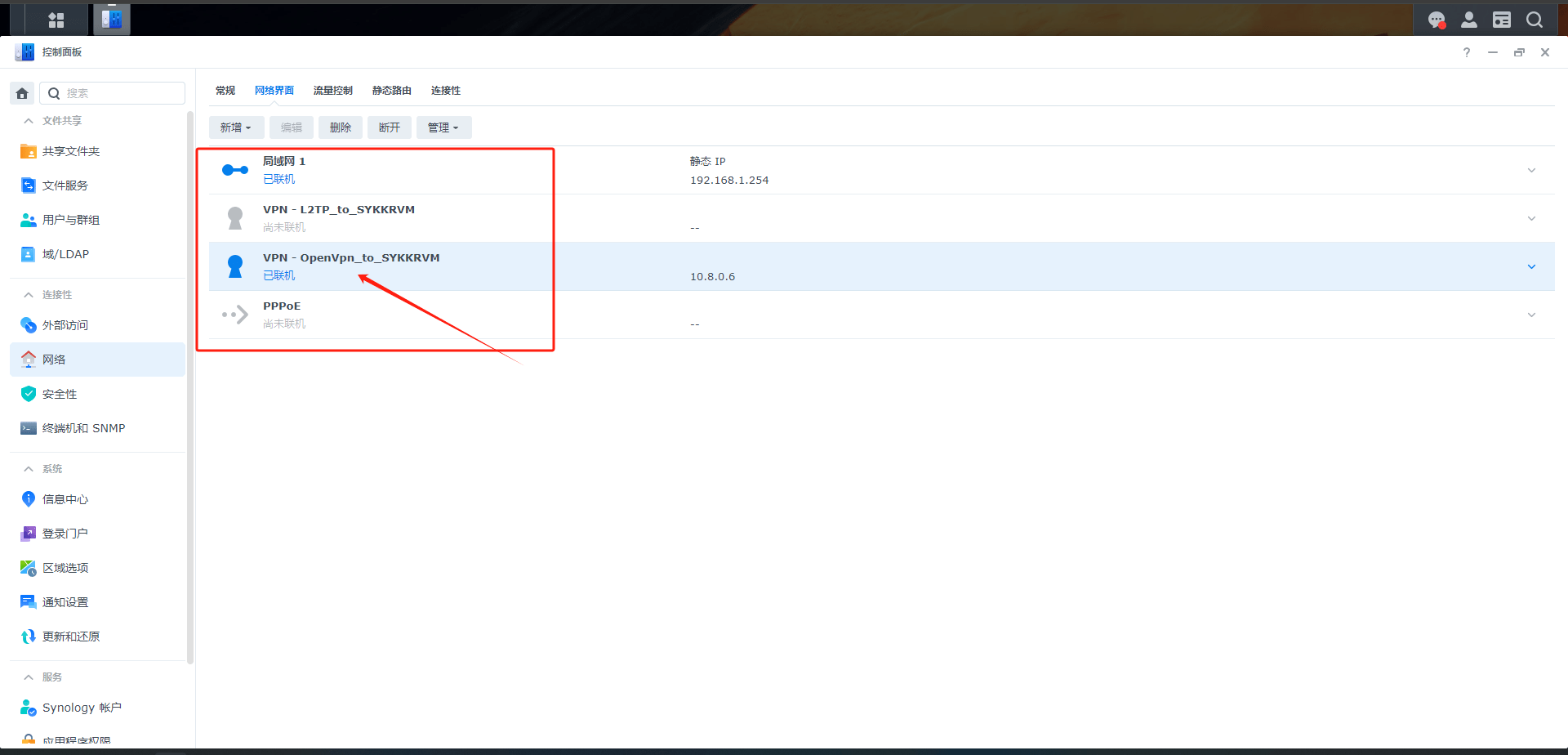Open the notifications chat bubble icon
The width and height of the screenshot is (1568, 755).
pyautogui.click(x=1437, y=20)
